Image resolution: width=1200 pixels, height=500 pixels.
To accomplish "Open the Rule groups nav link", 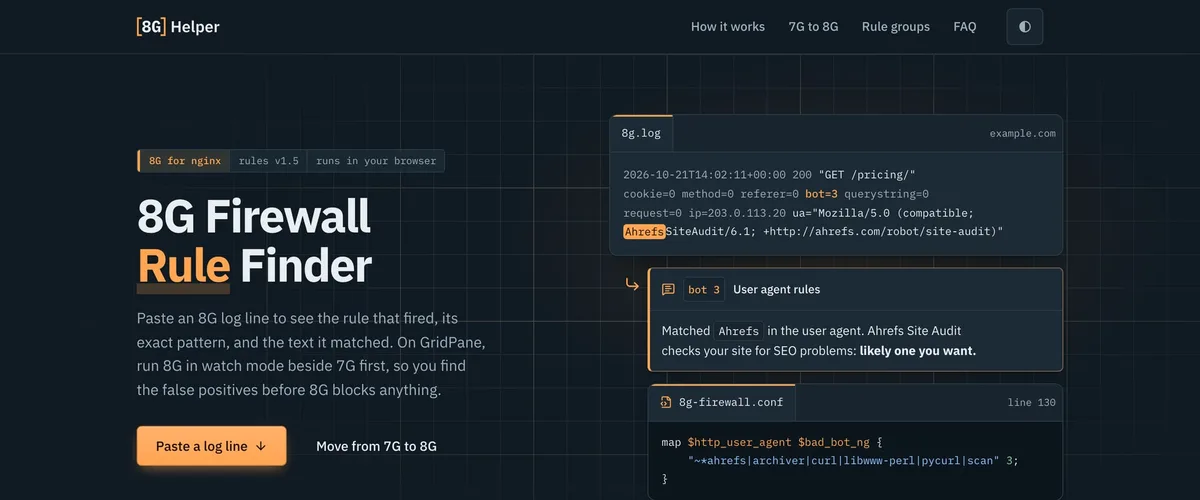I will [896, 27].
